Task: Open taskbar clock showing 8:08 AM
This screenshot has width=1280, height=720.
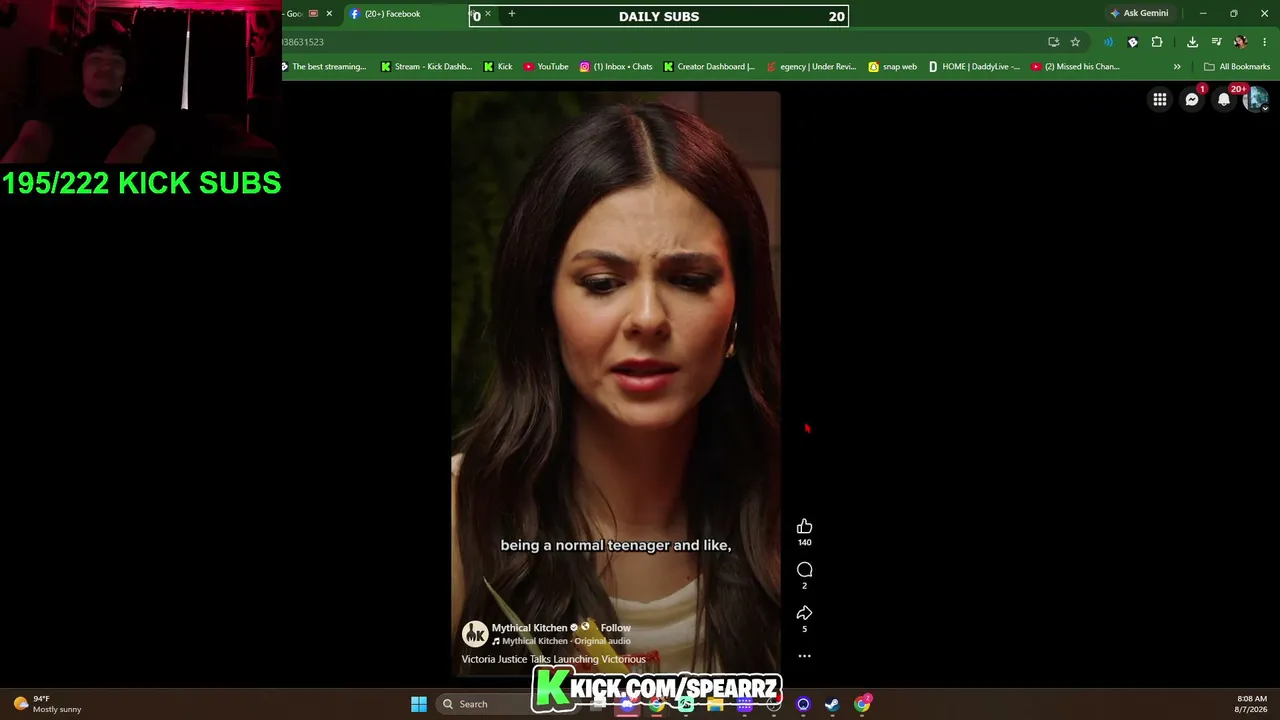Action: click(1252, 704)
